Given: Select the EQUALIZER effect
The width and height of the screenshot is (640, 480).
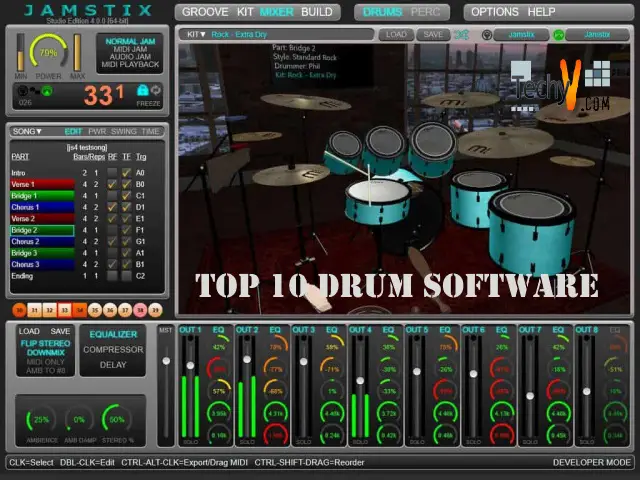Looking at the screenshot, I should (x=113, y=334).
